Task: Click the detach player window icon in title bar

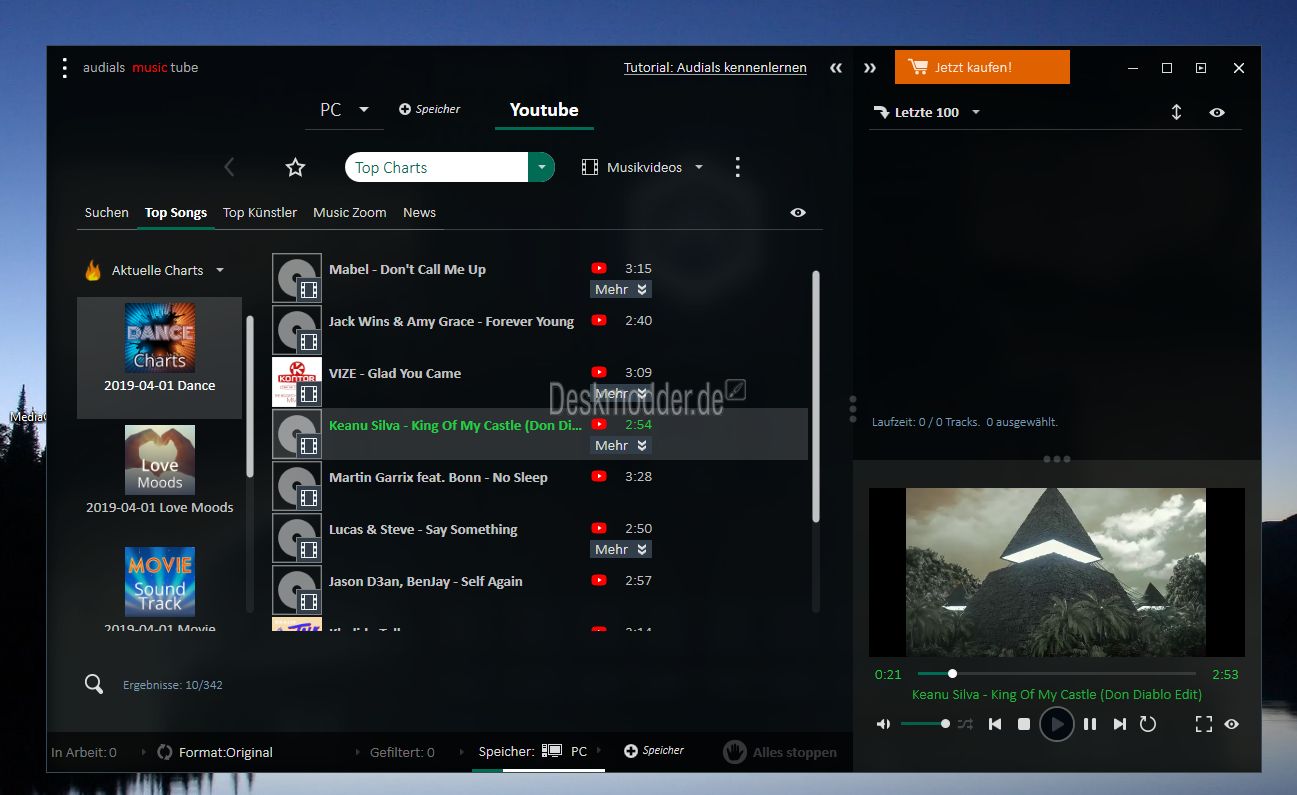Action: (x=1201, y=68)
